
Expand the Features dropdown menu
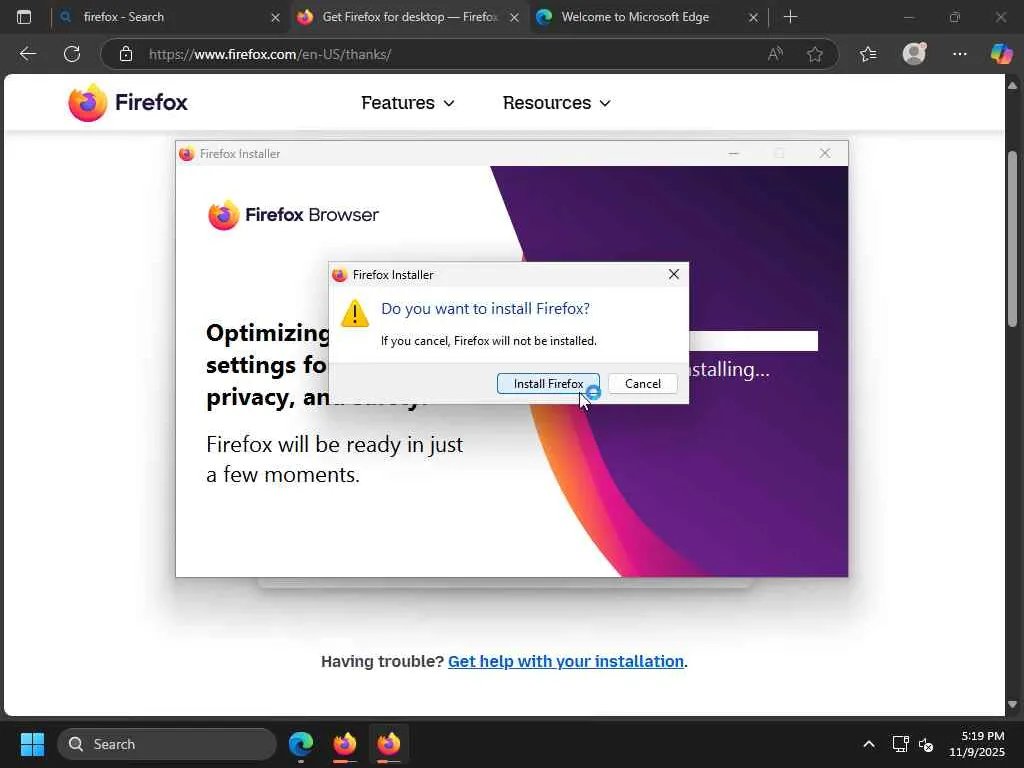pyautogui.click(x=408, y=103)
